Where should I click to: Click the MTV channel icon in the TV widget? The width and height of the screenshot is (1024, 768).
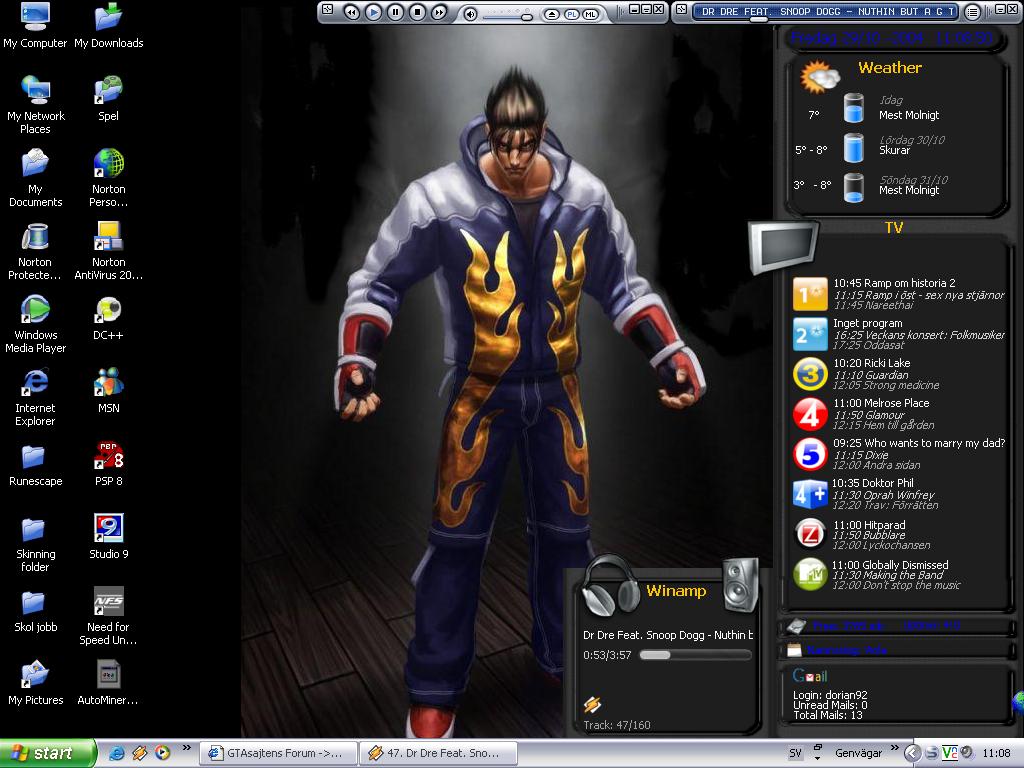[810, 574]
